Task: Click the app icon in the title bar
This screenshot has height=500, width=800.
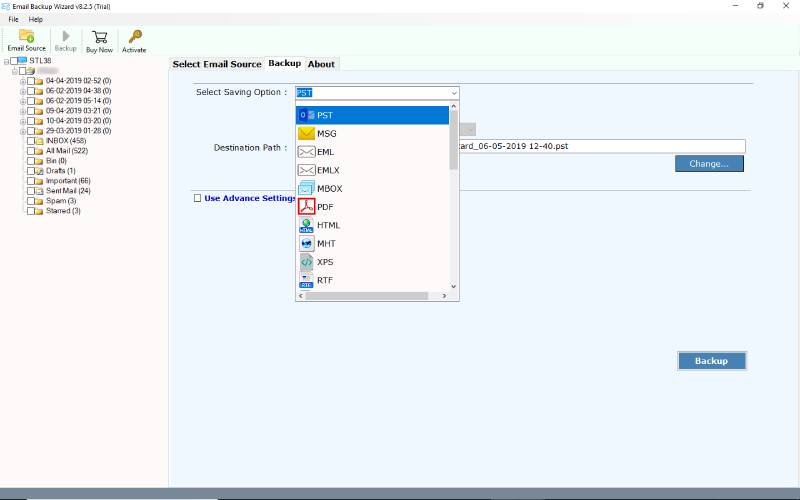Action: pos(6,6)
